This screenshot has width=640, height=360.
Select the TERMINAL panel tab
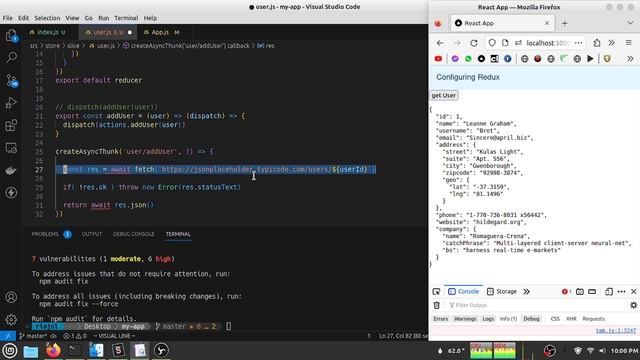click(178, 234)
